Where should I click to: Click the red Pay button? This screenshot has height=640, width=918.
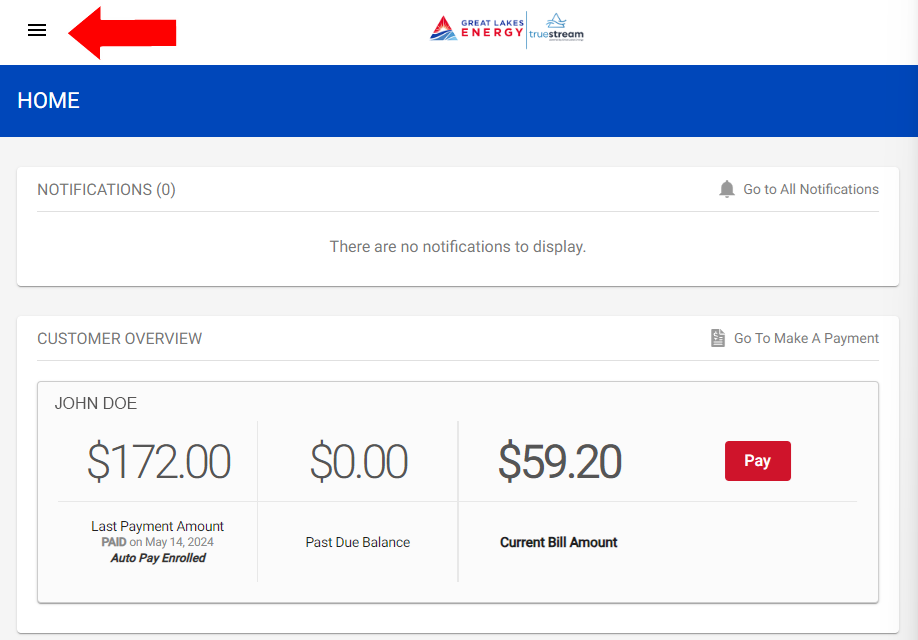758,461
